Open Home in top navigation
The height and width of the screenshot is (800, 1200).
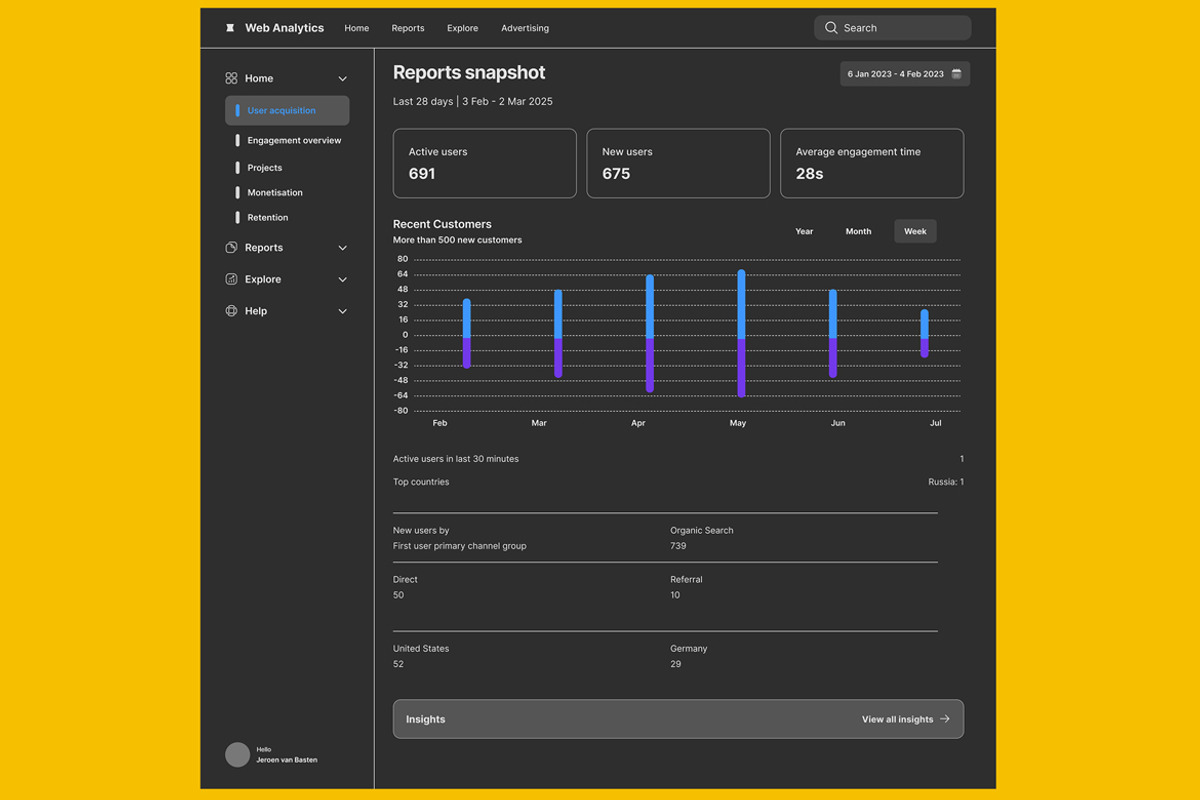tap(357, 28)
